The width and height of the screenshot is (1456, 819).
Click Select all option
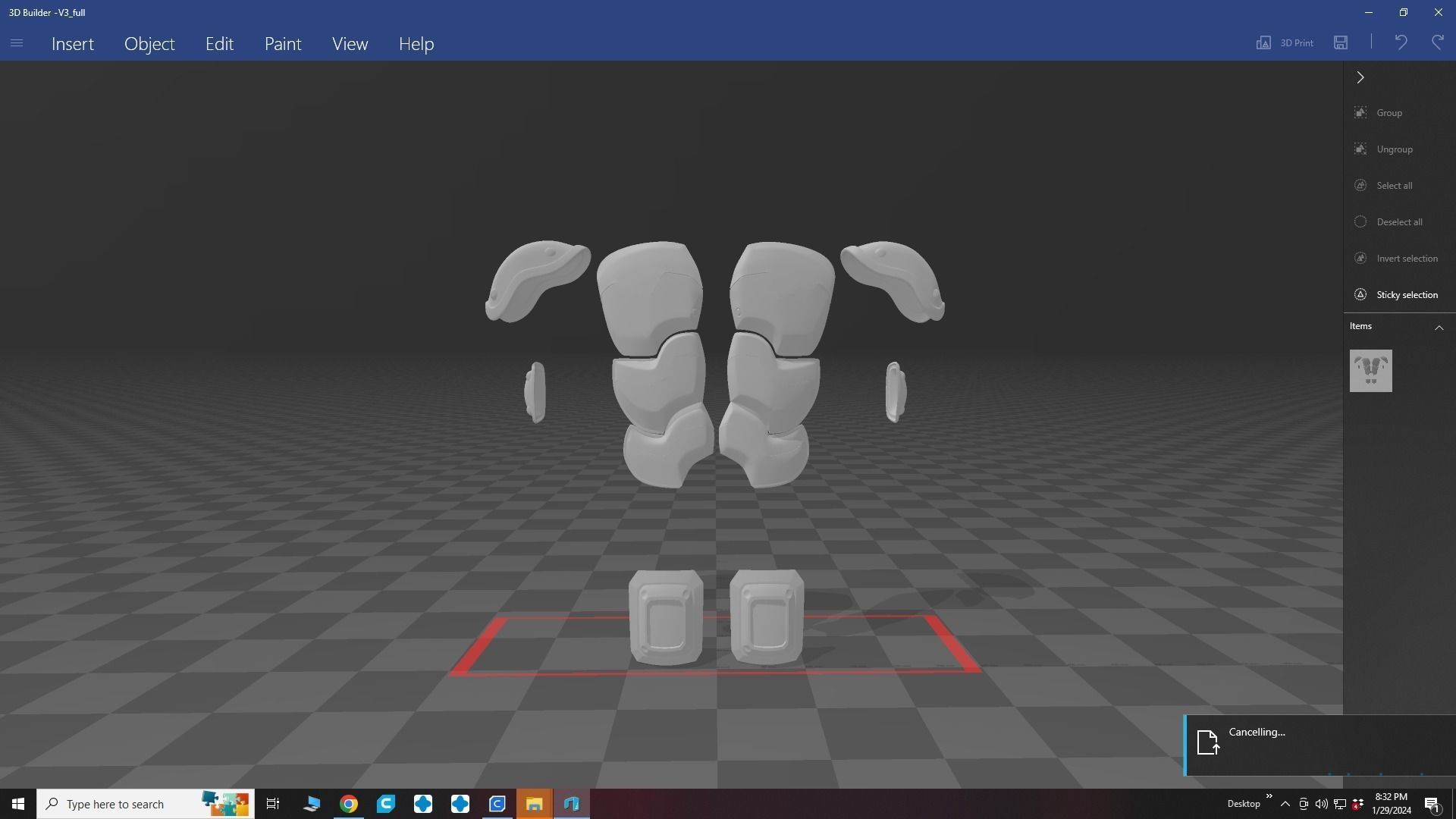pyautogui.click(x=1394, y=186)
